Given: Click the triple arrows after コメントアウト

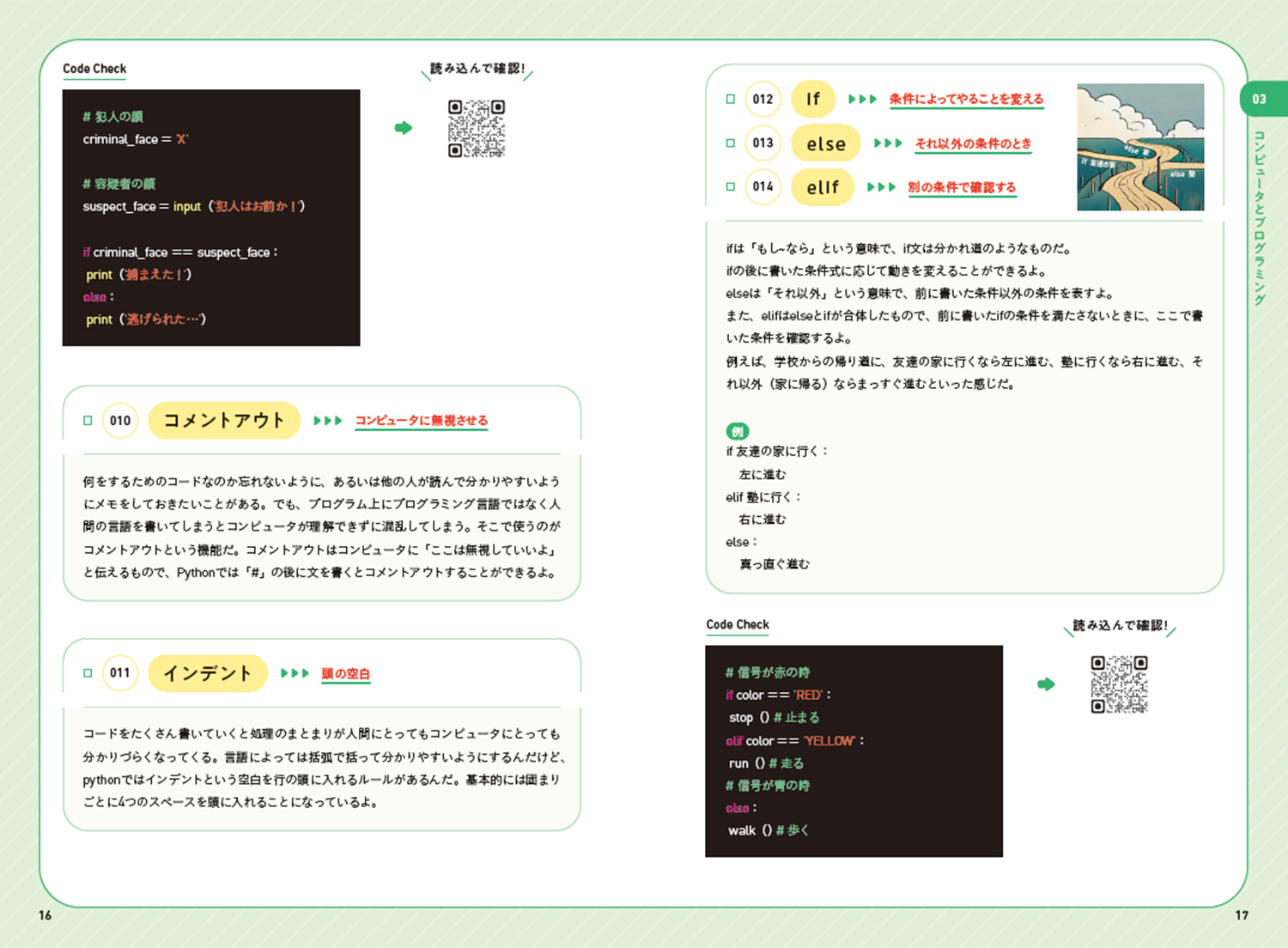Looking at the screenshot, I should click(328, 421).
